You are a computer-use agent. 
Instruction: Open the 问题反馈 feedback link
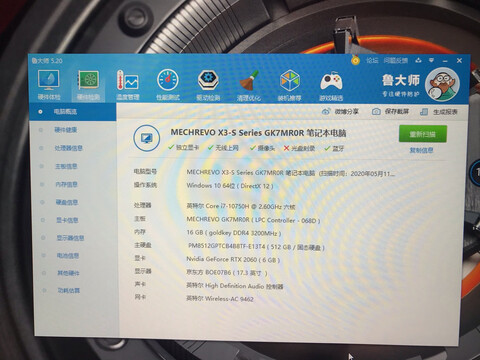coord(396,61)
